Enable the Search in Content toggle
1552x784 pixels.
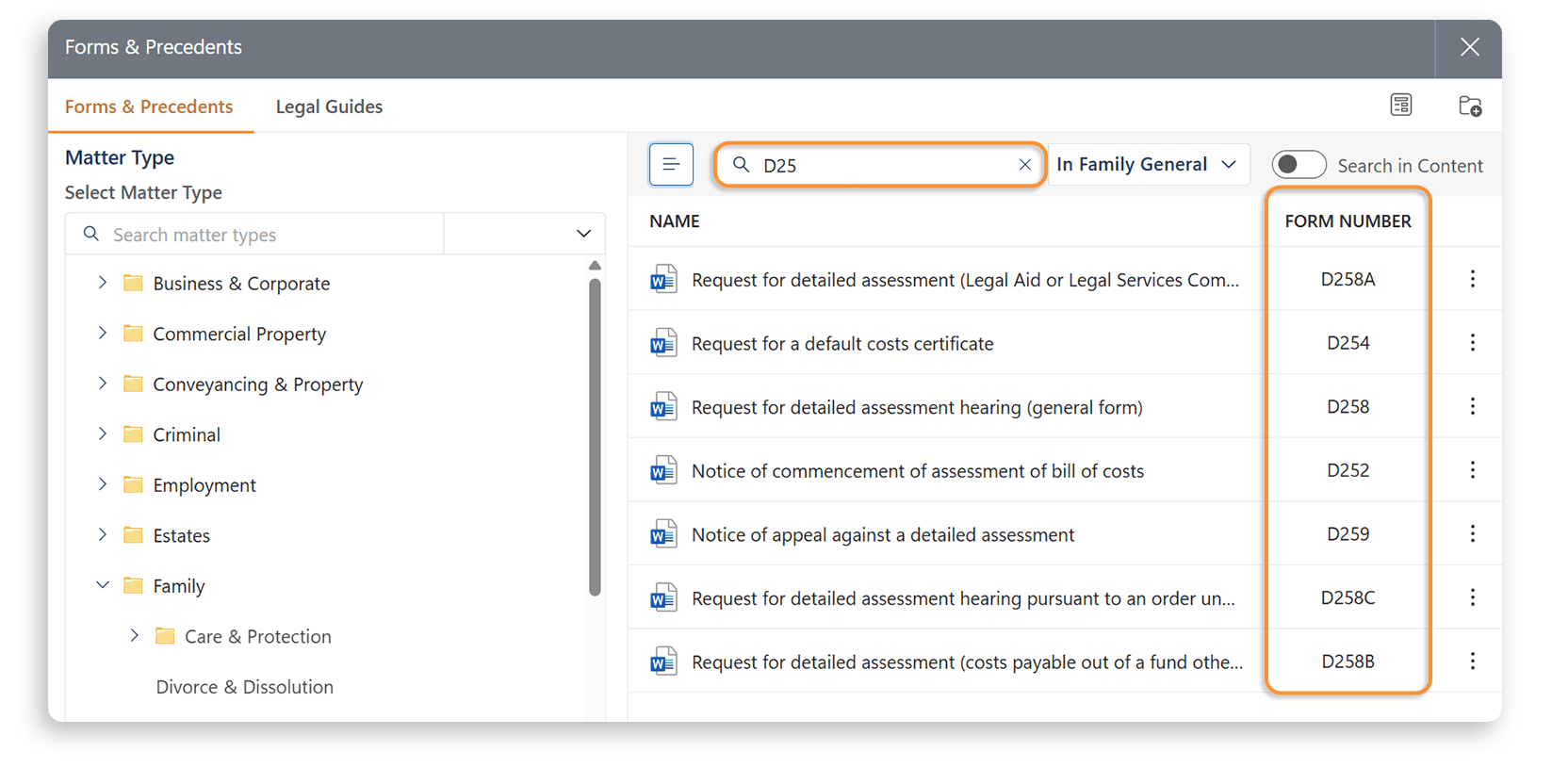point(1299,165)
